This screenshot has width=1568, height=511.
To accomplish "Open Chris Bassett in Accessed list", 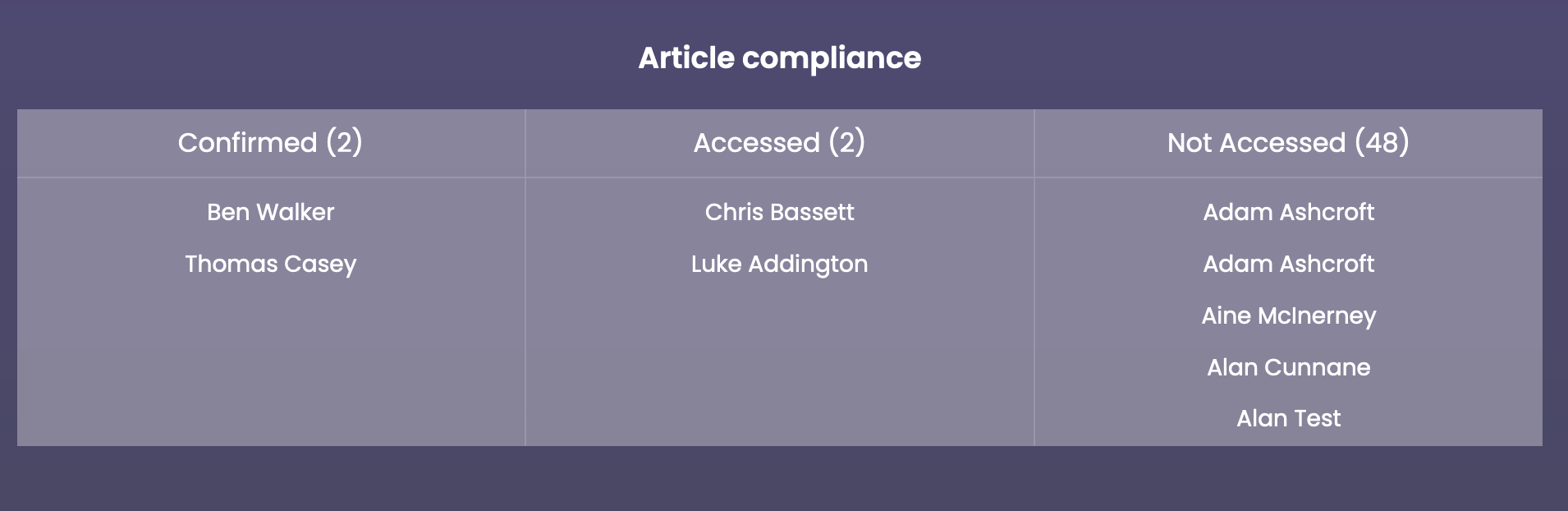I will pyautogui.click(x=780, y=212).
